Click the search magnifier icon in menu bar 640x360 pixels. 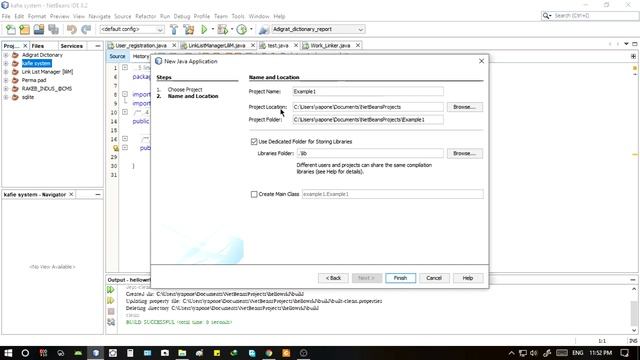546,16
